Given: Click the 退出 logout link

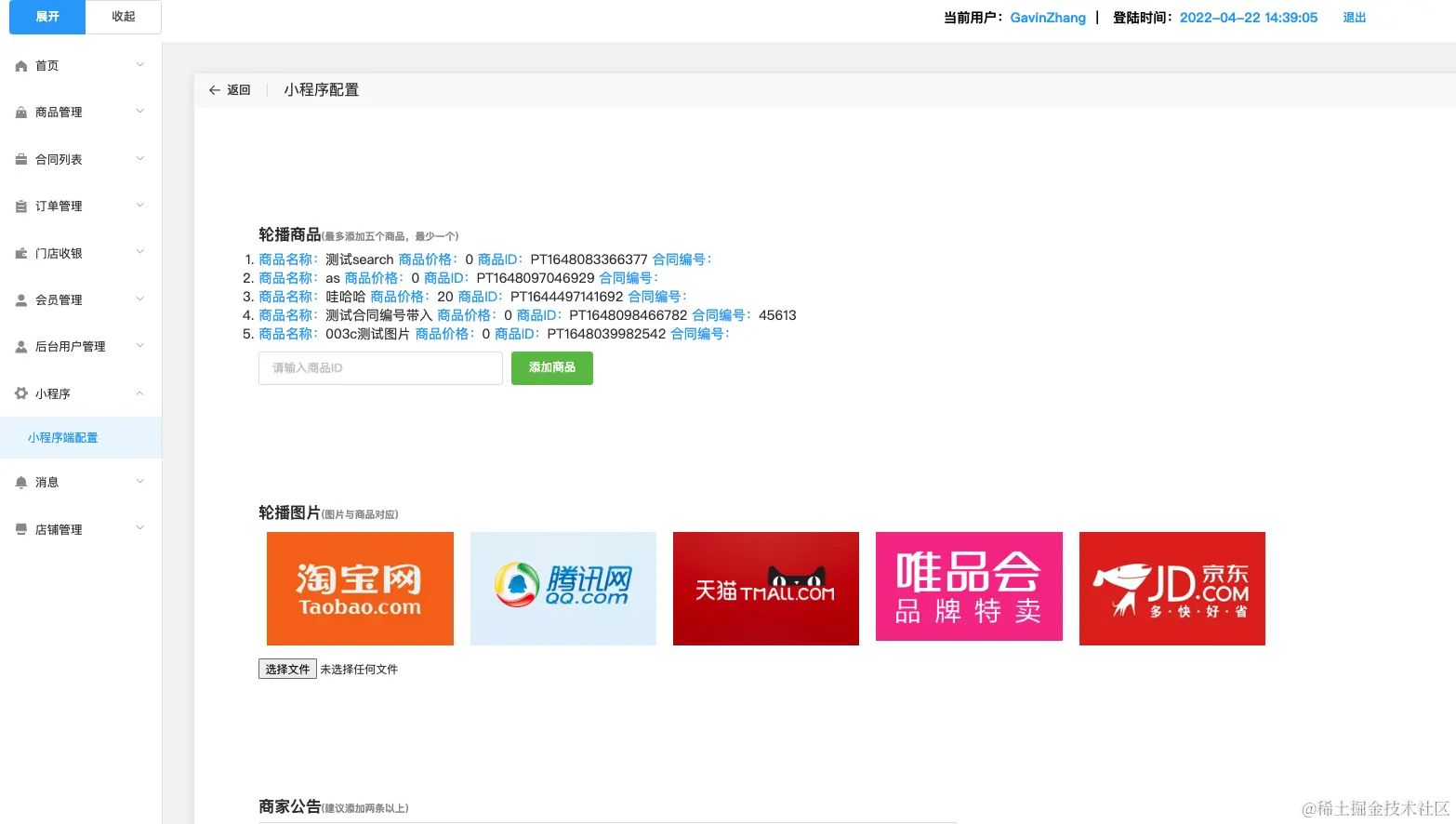Looking at the screenshot, I should pos(1355,18).
